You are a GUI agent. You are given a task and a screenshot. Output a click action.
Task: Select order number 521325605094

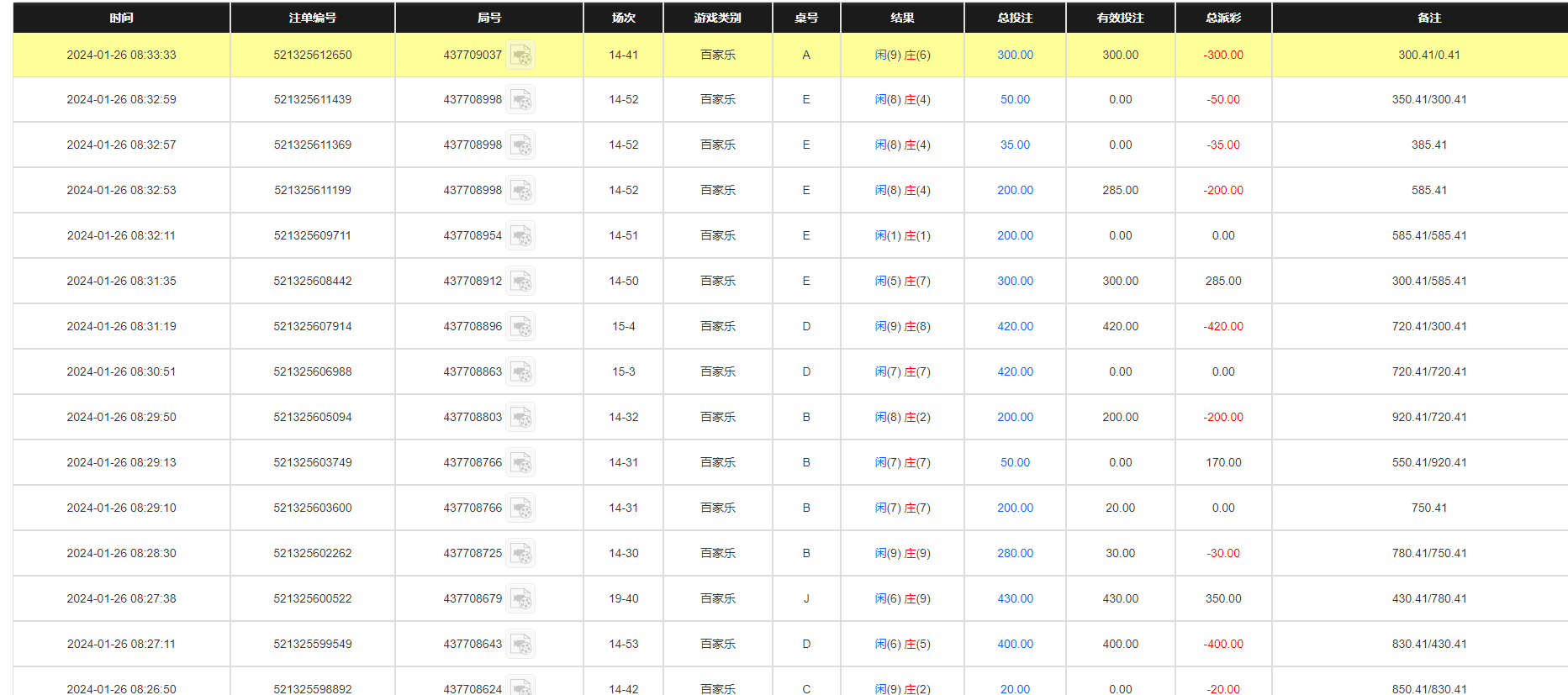(313, 417)
